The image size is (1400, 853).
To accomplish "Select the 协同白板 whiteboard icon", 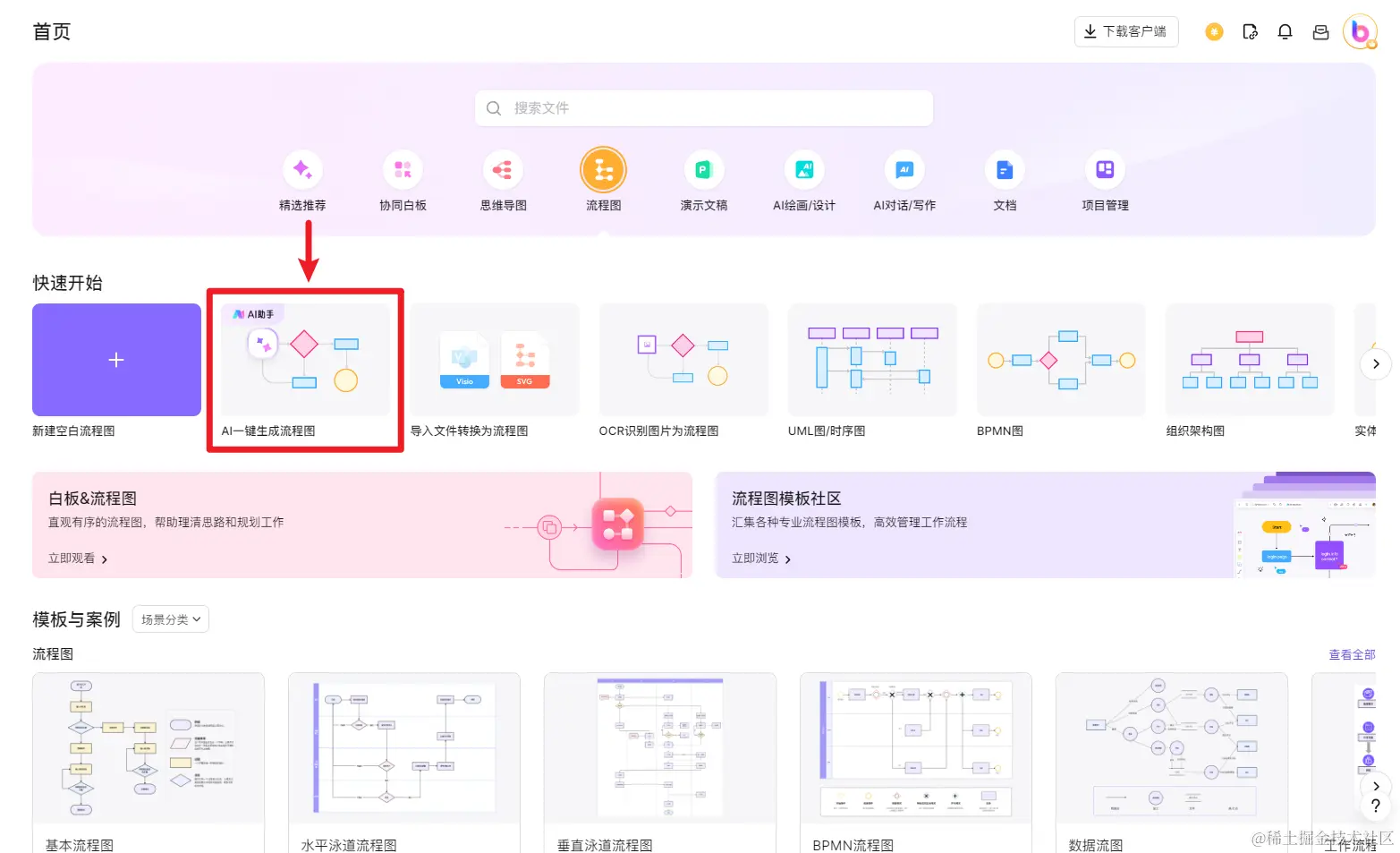I will point(403,169).
